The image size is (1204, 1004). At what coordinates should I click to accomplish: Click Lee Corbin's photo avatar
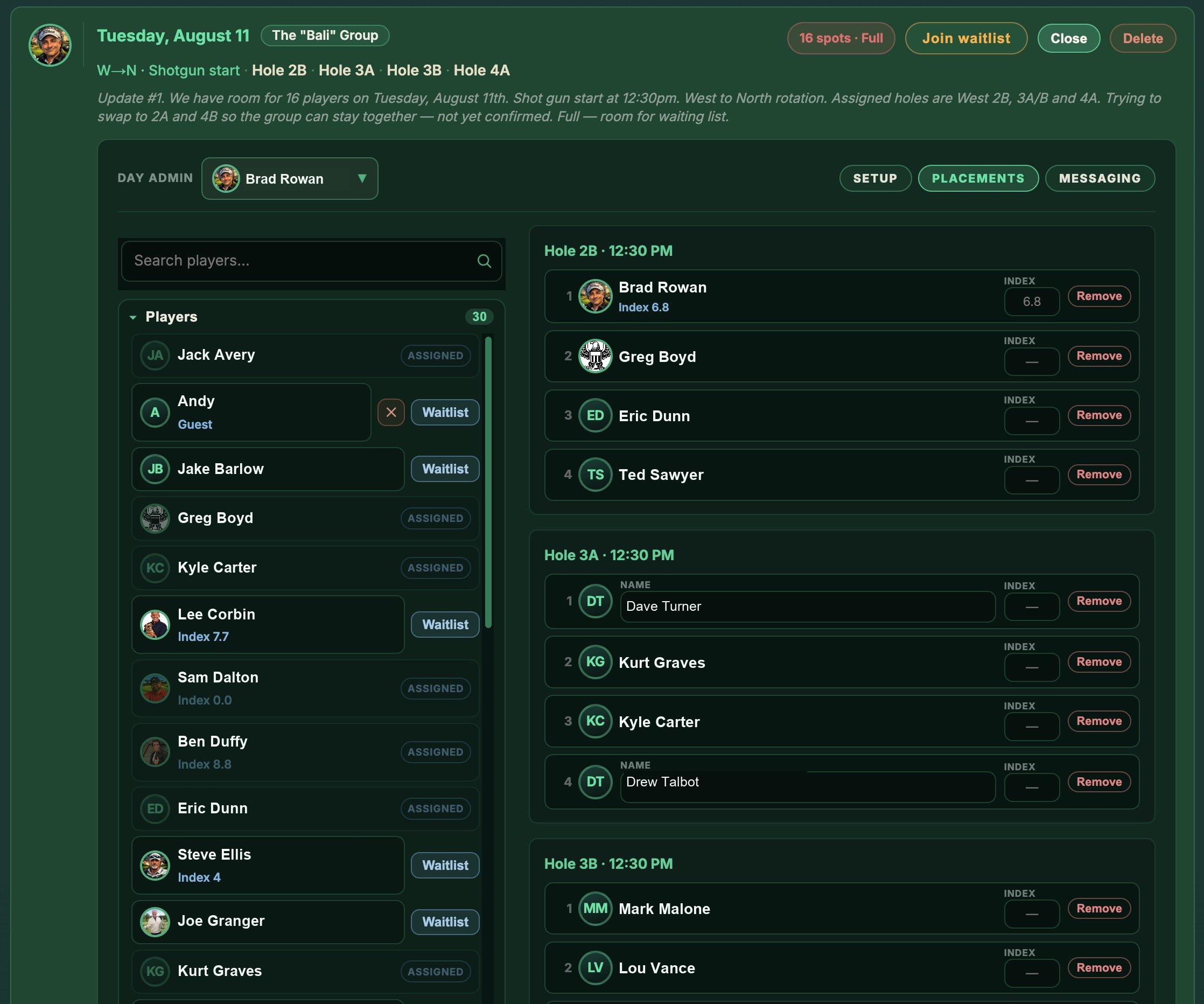[155, 624]
